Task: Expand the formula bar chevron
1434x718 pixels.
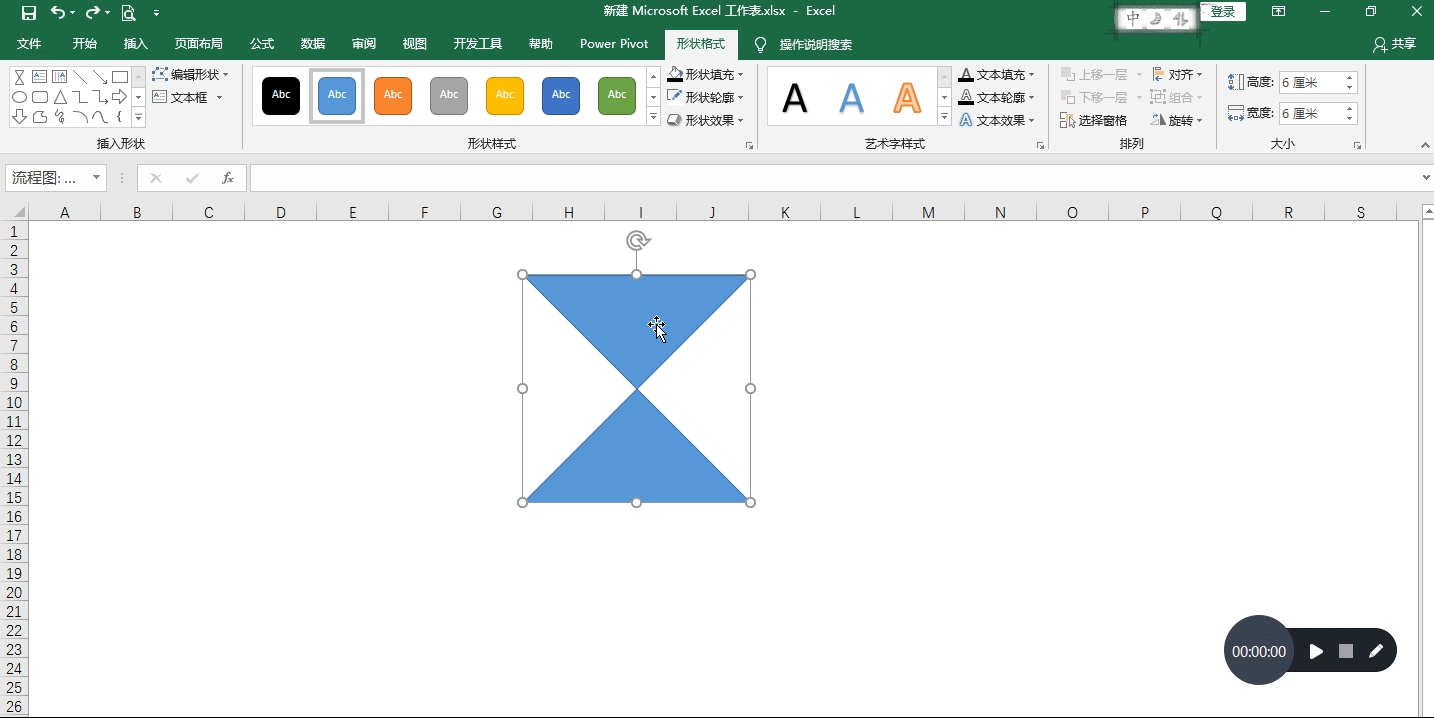Action: (1426, 178)
